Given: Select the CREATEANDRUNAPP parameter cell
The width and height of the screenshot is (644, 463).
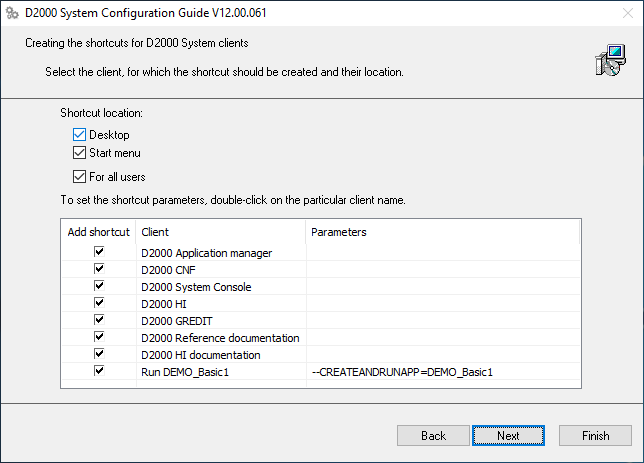Looking at the screenshot, I should pyautogui.click(x=403, y=372).
